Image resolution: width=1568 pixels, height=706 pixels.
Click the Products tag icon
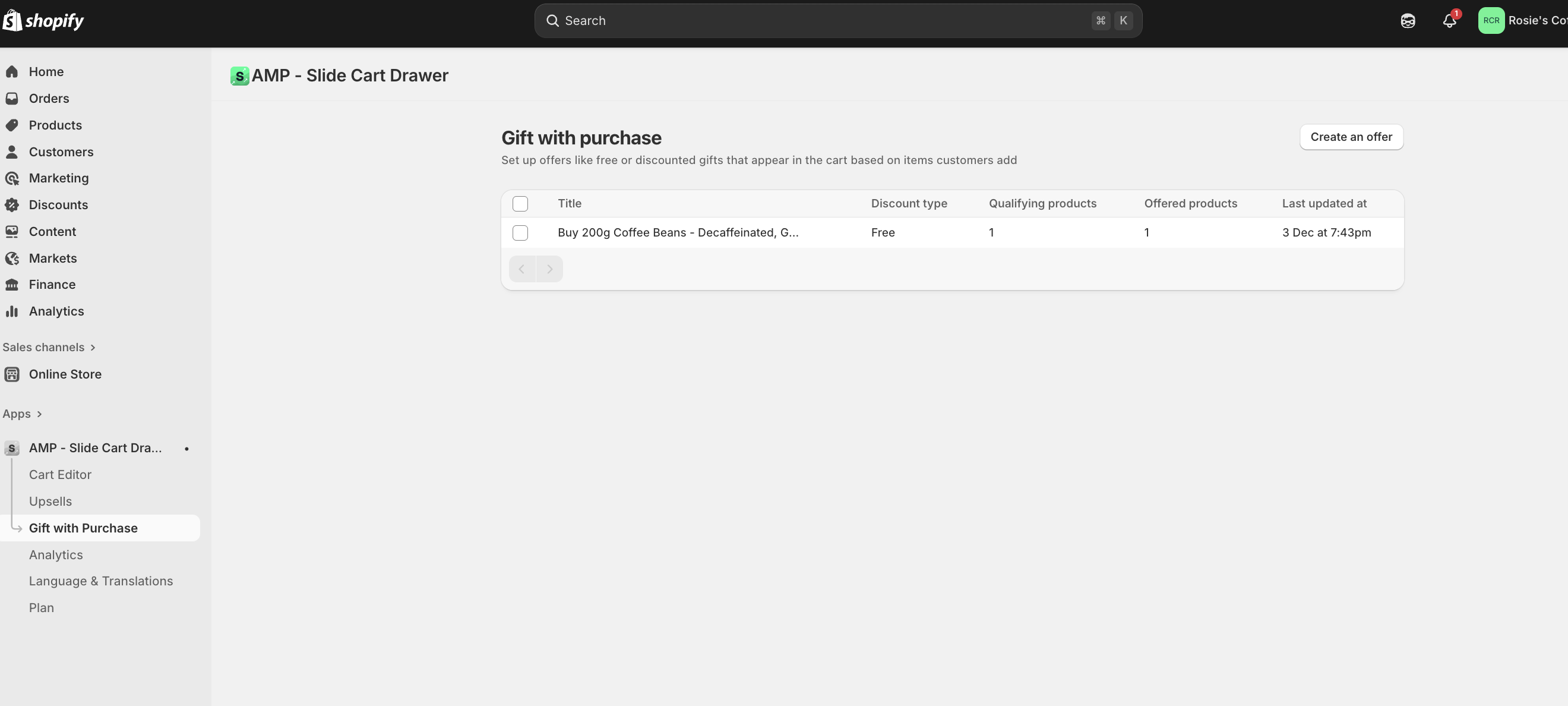[x=11, y=125]
